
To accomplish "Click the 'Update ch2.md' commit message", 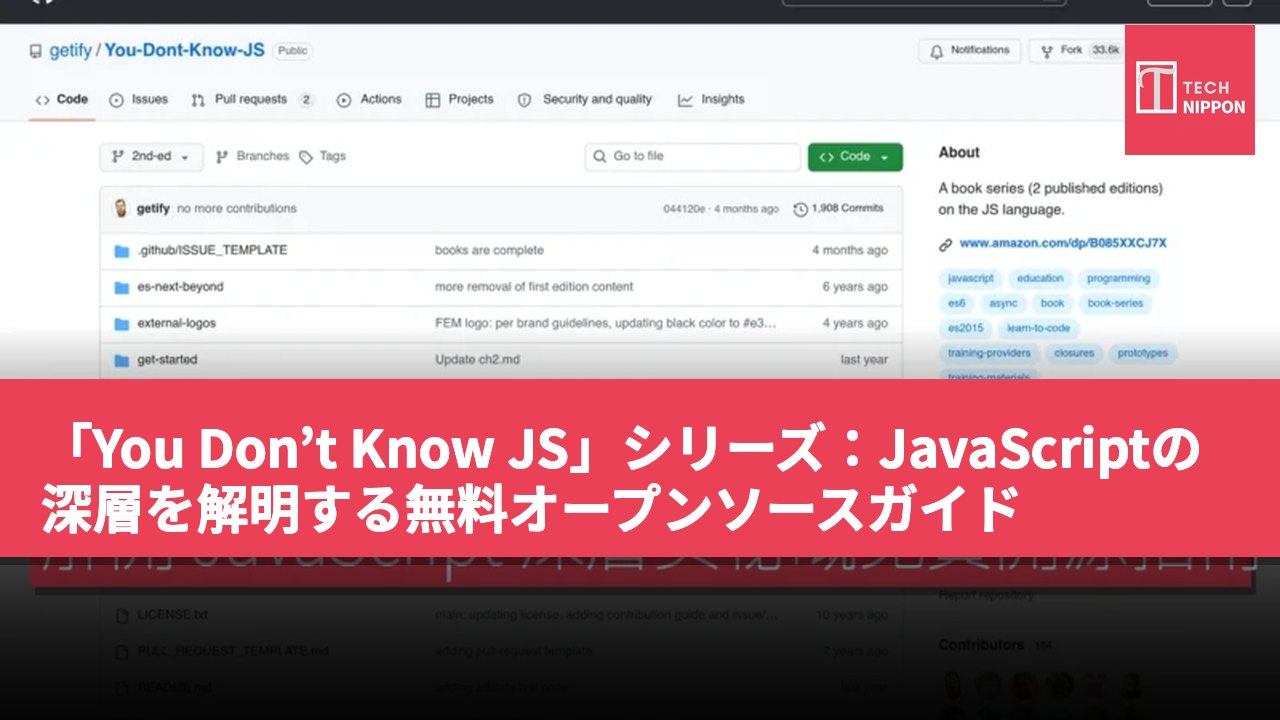I will click(x=477, y=360).
